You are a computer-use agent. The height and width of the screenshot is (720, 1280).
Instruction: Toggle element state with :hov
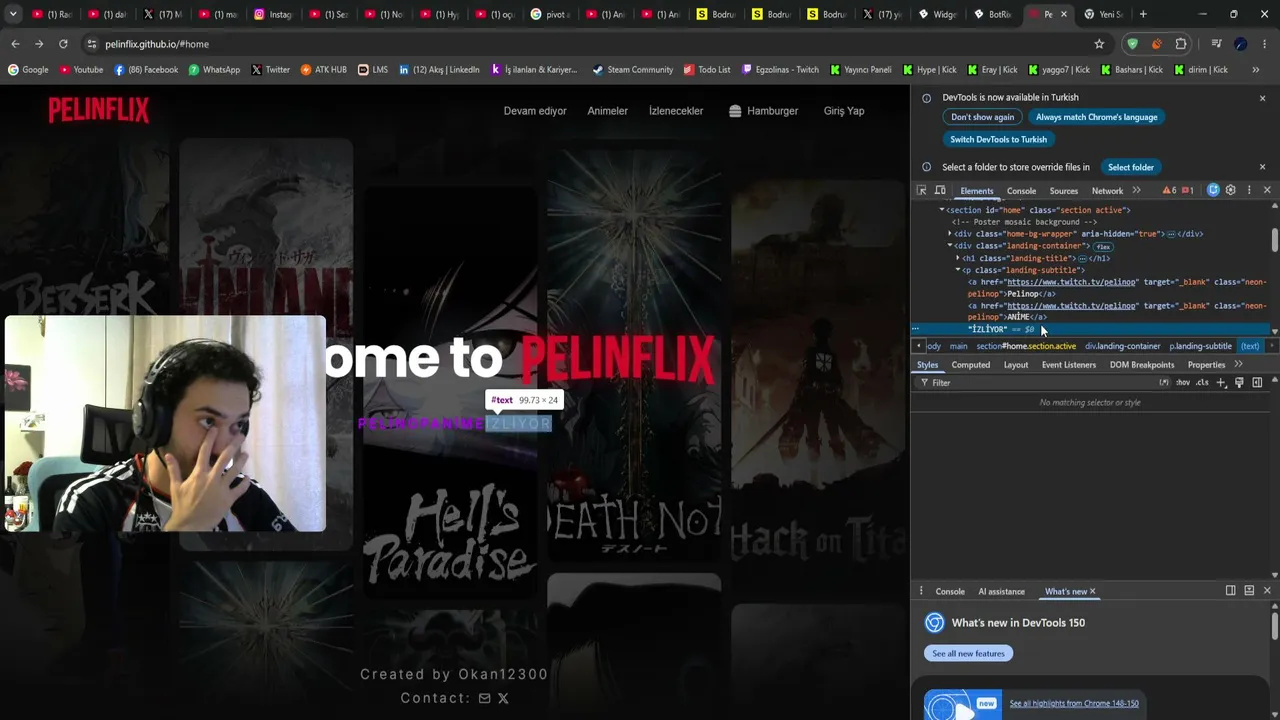click(x=1183, y=383)
